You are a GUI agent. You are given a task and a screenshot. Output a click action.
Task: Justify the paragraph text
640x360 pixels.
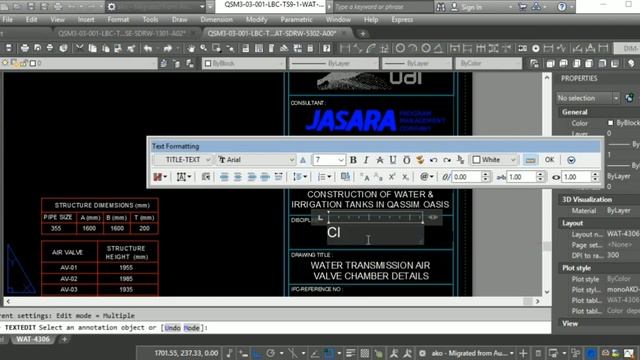pos(265,177)
